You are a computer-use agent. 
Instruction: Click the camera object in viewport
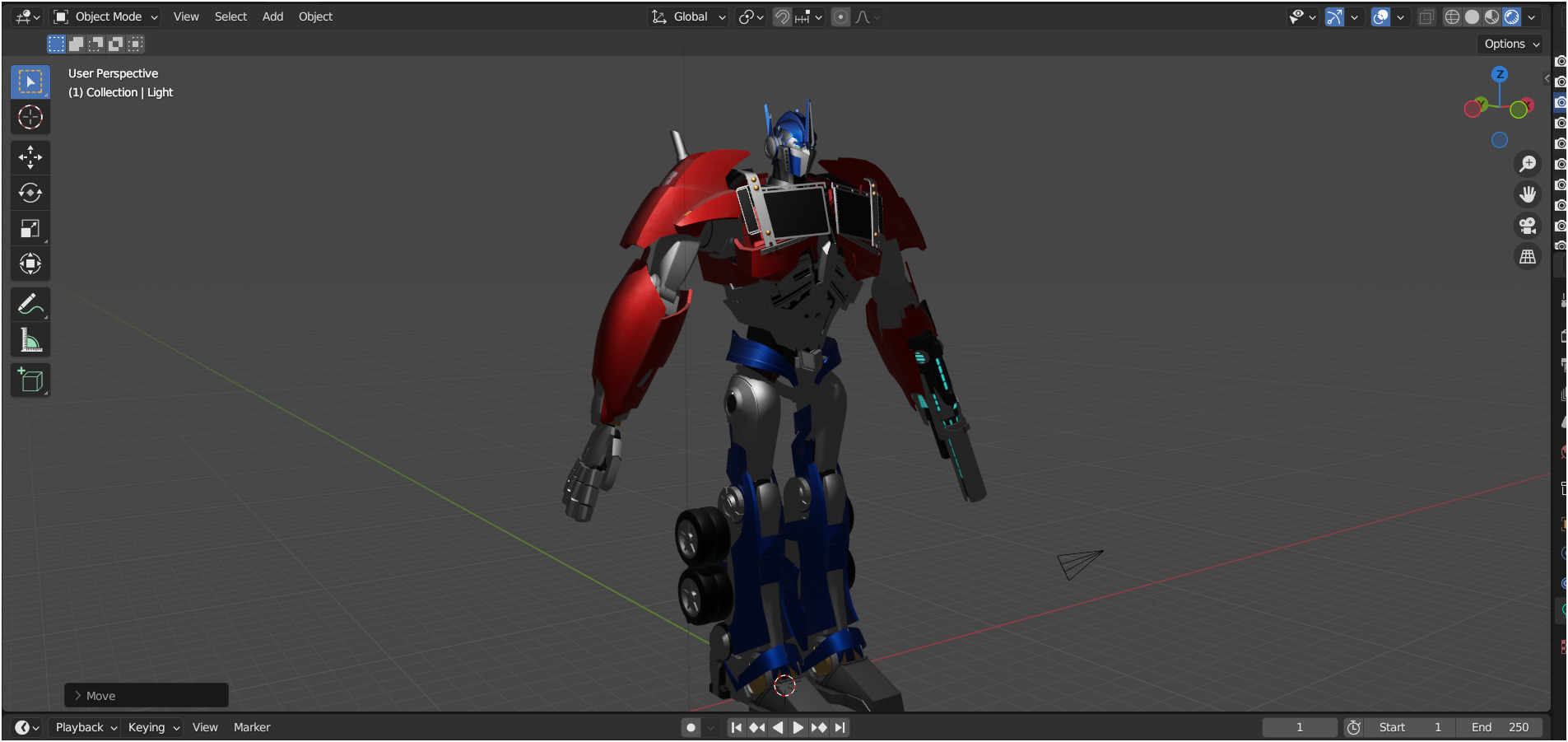coord(1079,564)
